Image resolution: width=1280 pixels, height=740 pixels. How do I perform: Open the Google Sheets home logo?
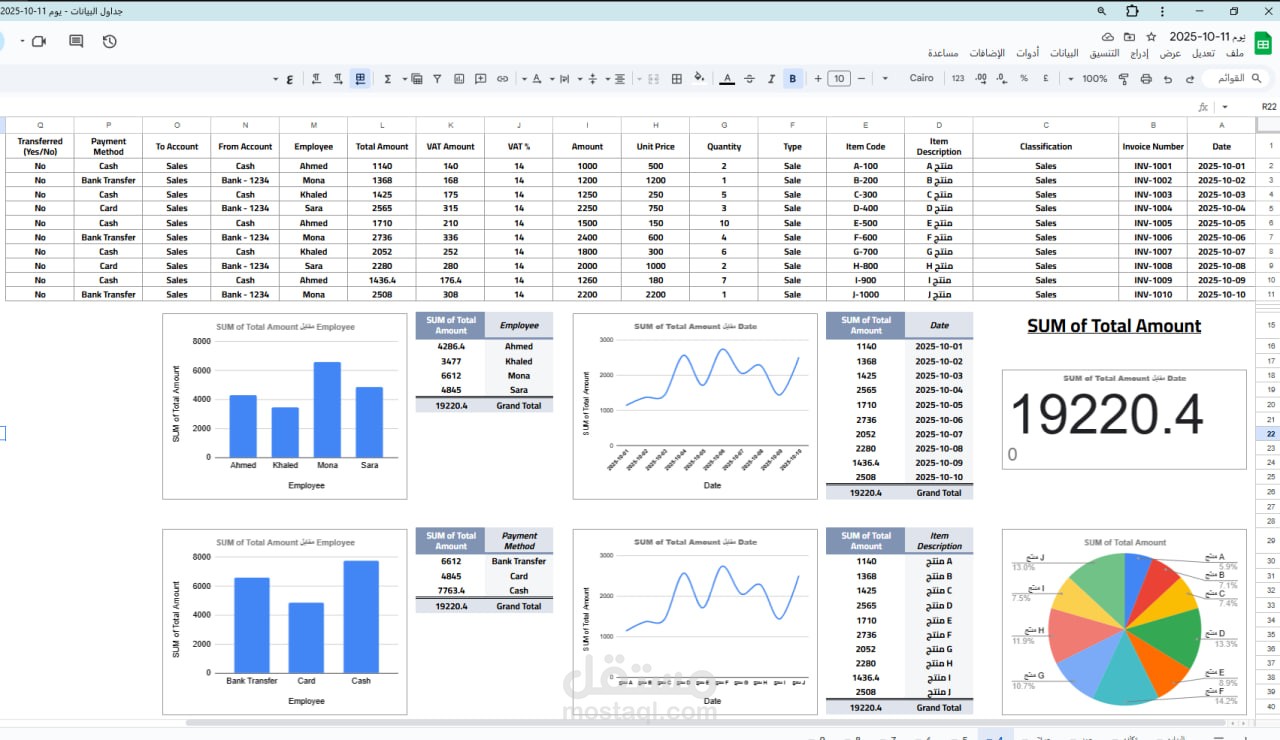pyautogui.click(x=1262, y=43)
